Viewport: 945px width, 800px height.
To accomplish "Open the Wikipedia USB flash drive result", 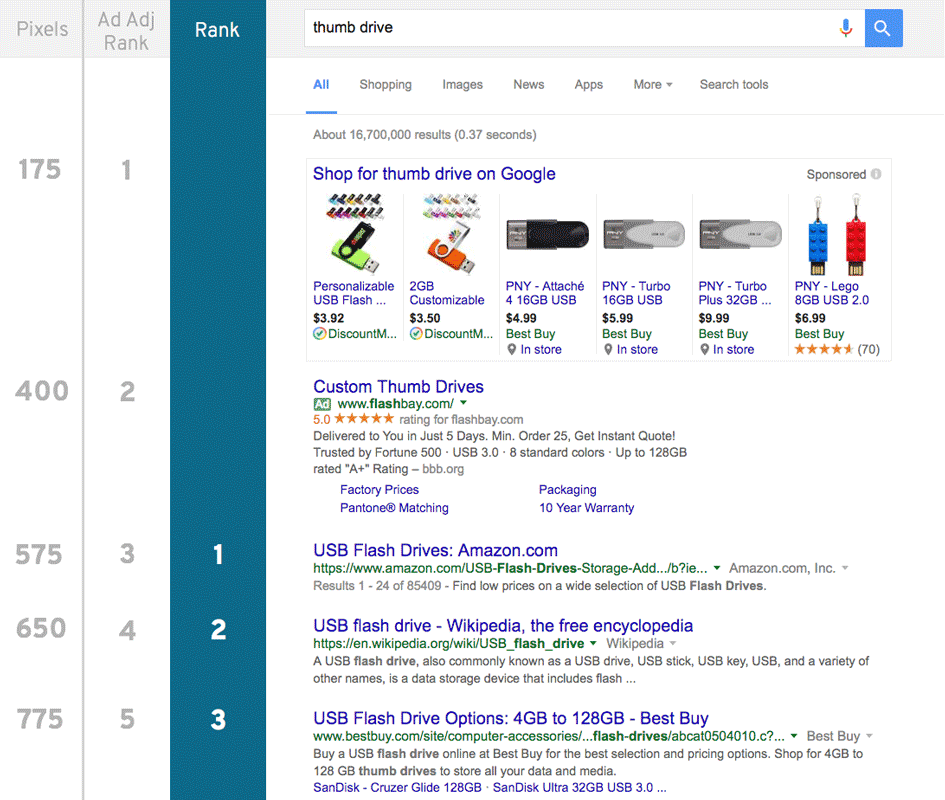I will (503, 626).
